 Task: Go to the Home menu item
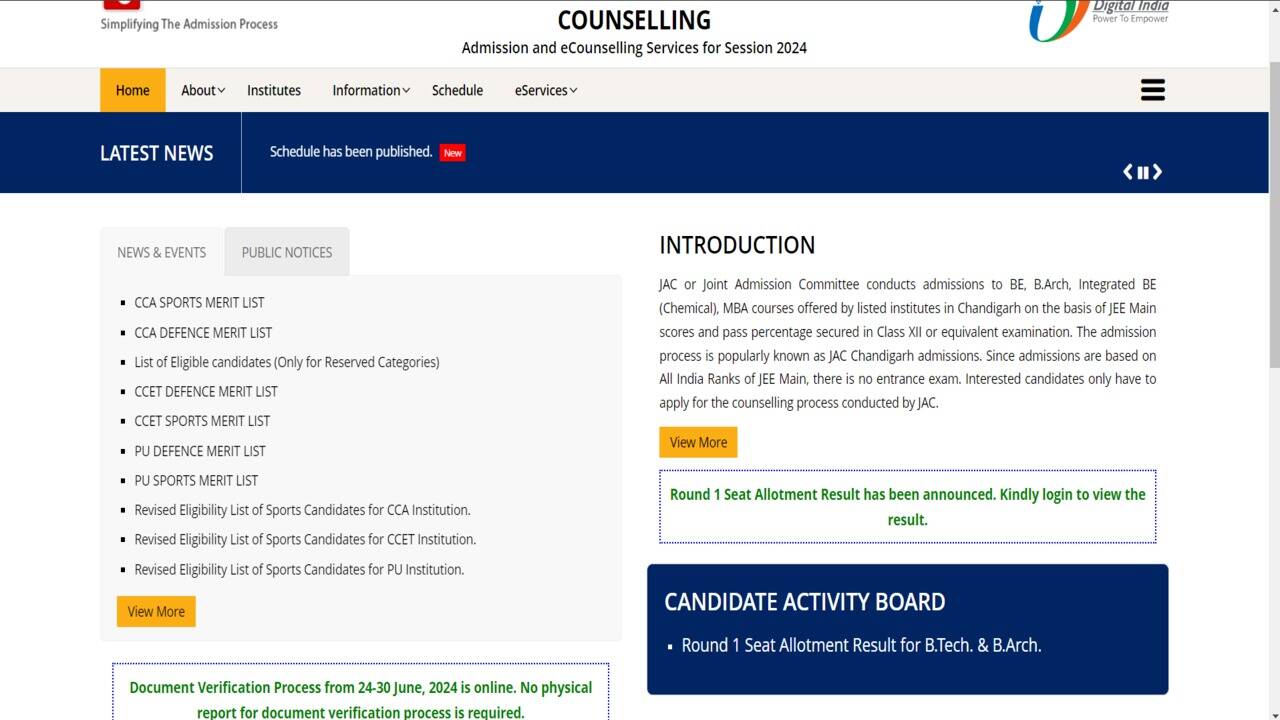click(132, 90)
